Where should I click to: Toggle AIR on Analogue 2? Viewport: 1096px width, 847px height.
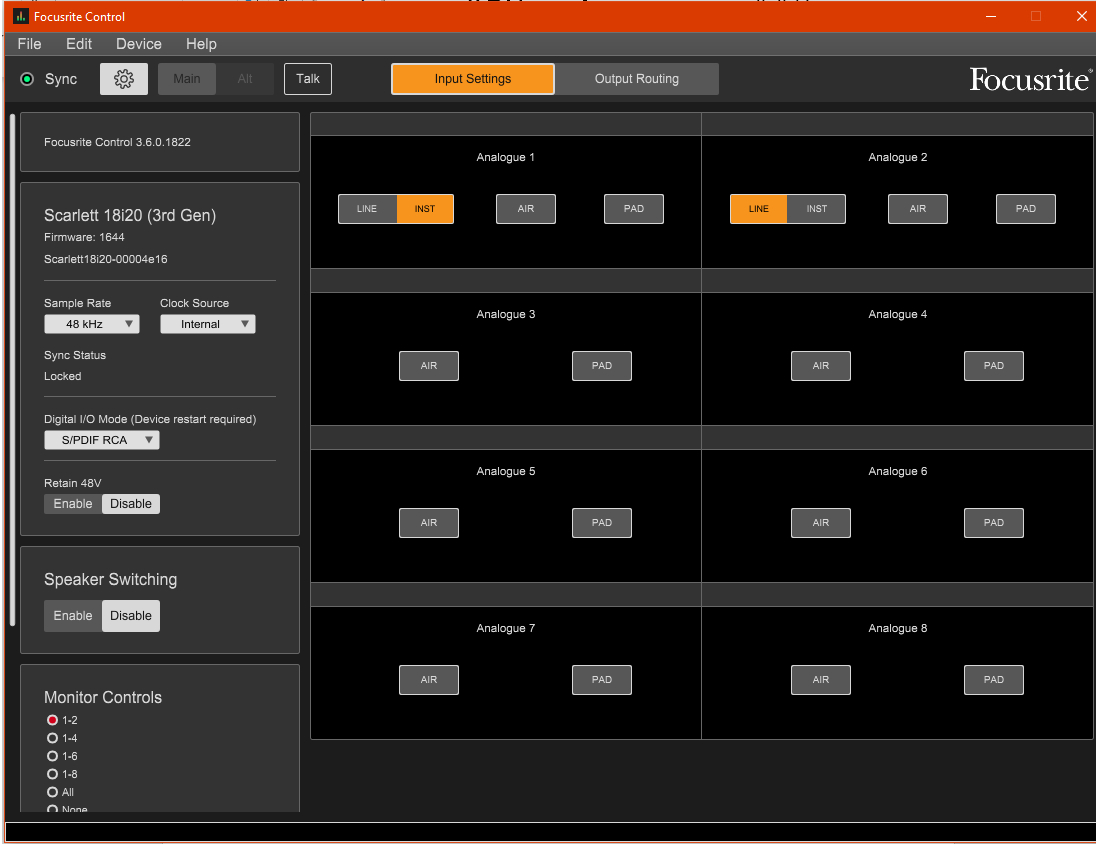pyautogui.click(x=918, y=209)
